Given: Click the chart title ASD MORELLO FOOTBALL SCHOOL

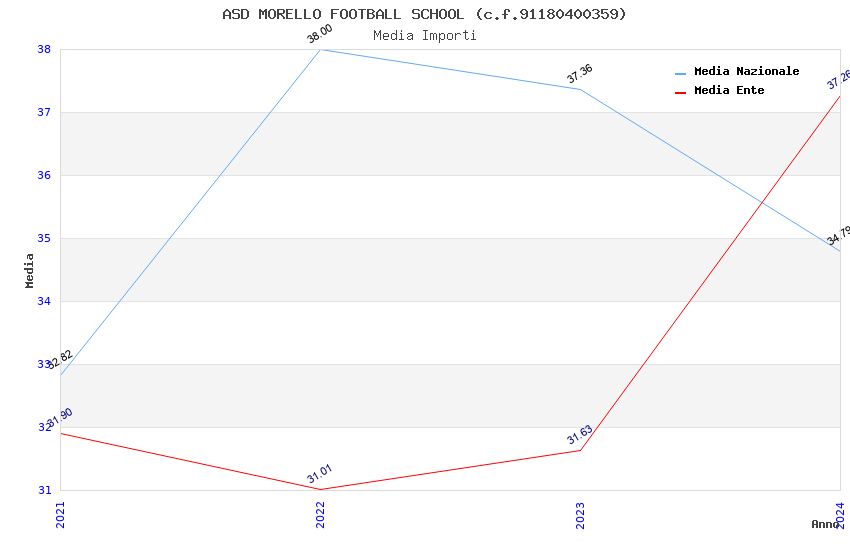Looking at the screenshot, I should (424, 14).
